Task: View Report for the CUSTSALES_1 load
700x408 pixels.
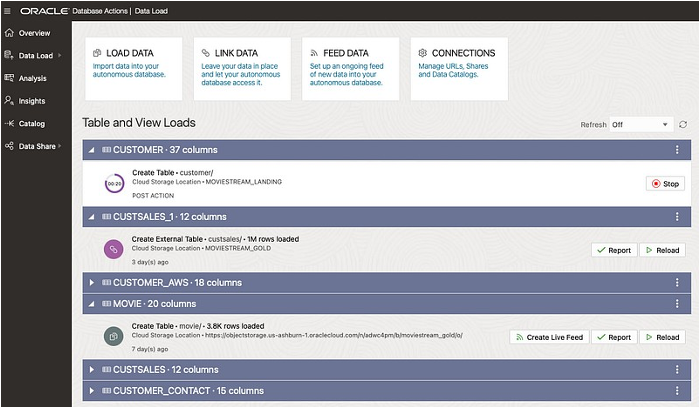Action: coord(614,250)
